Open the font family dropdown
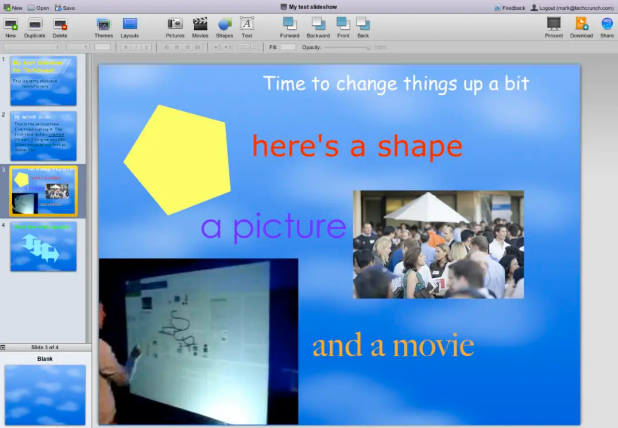Screen dimensions: 618x428 pos(32,47)
